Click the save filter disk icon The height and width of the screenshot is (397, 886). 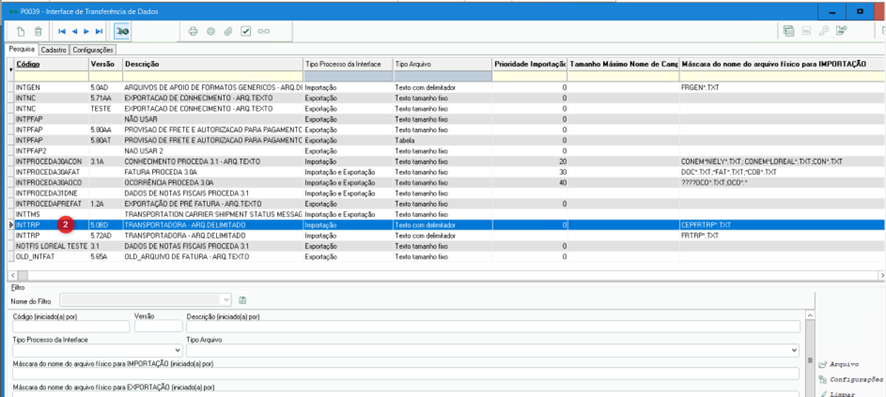243,300
